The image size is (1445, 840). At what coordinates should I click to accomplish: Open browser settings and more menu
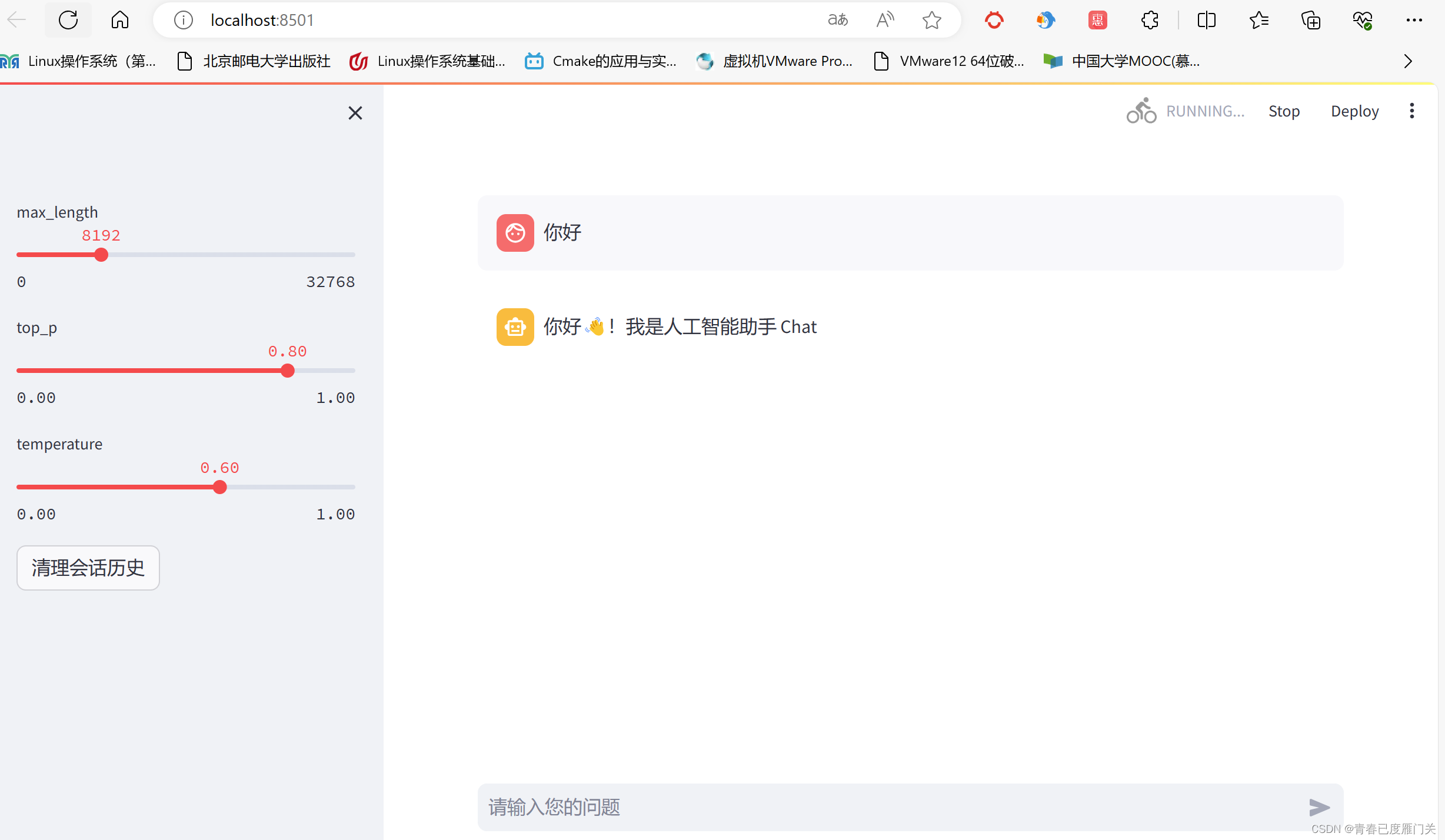(x=1414, y=20)
